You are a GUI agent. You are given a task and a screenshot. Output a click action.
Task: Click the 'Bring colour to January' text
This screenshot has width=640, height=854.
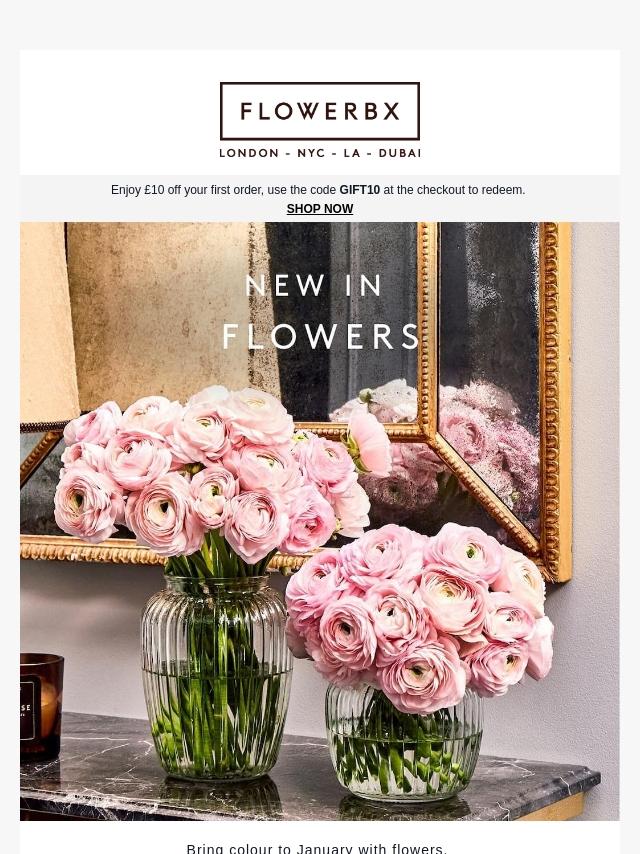316,849
